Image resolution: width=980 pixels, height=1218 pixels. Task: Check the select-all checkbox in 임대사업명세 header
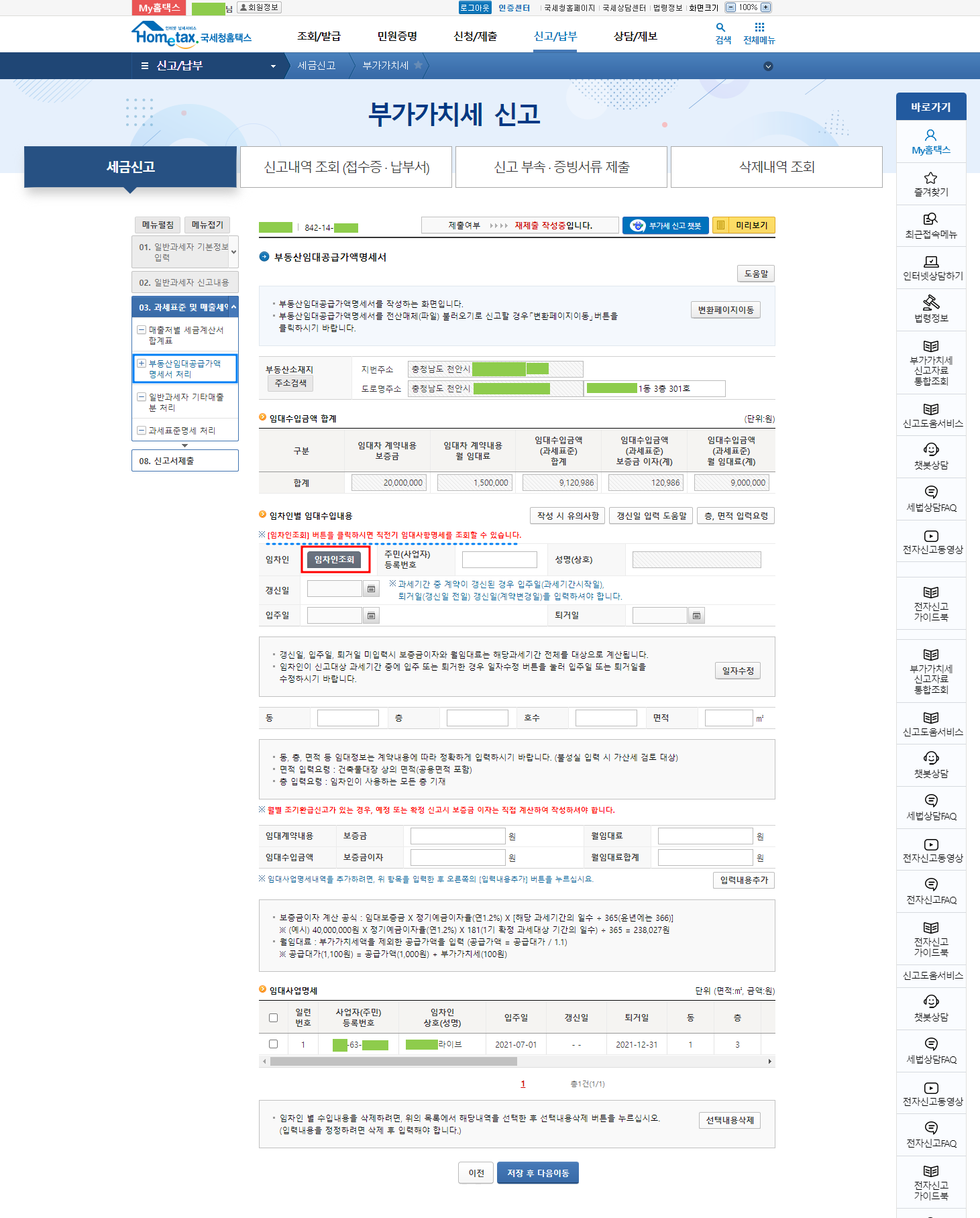(x=273, y=1017)
